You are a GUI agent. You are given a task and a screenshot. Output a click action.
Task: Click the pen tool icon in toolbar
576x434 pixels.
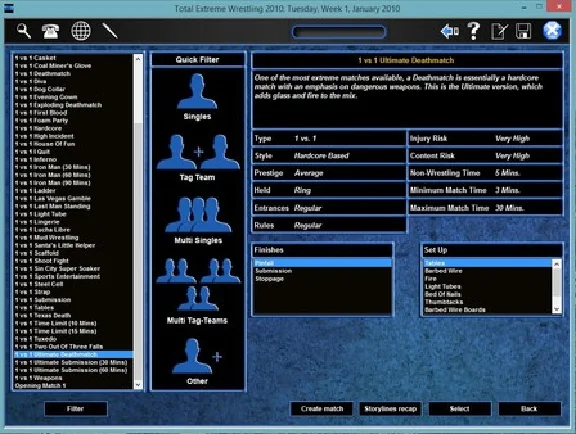coord(110,31)
